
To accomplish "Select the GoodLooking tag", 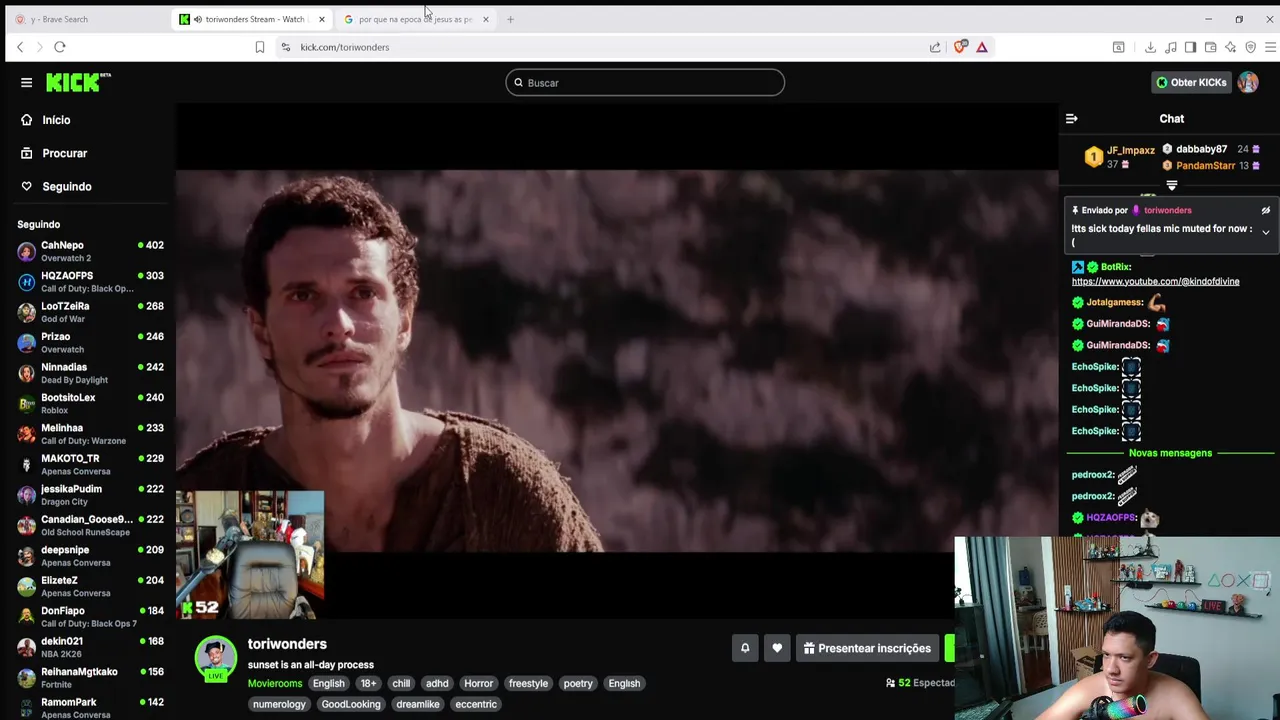I will click(x=351, y=705).
